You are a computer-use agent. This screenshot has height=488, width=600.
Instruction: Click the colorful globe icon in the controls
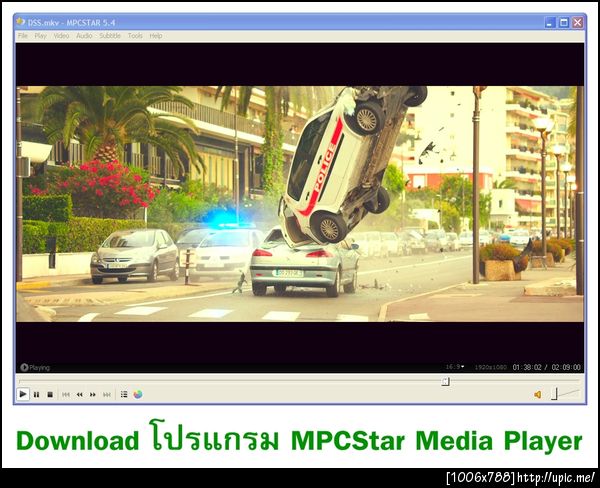pos(138,394)
